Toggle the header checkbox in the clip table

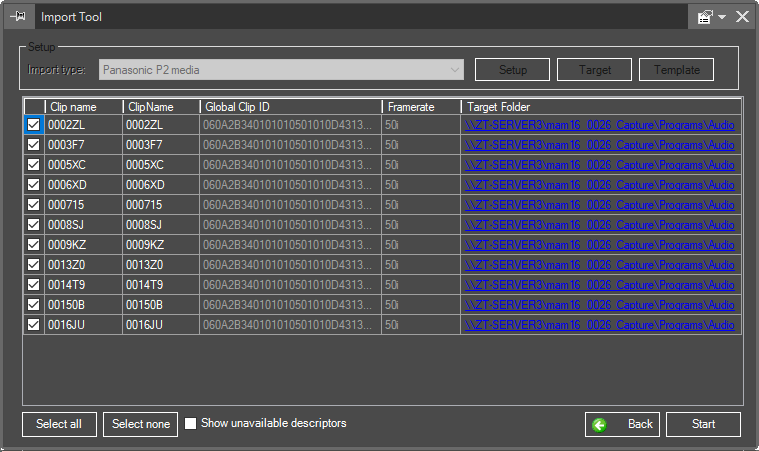(x=34, y=106)
